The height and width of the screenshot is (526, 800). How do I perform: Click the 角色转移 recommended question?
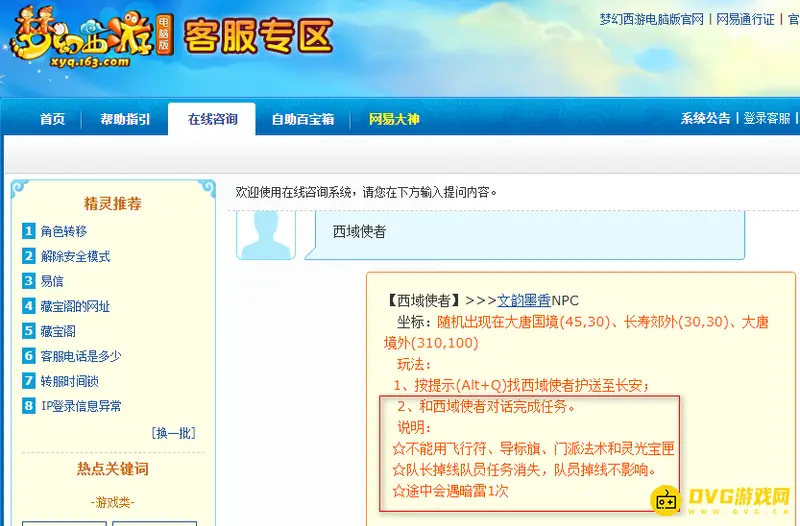tap(64, 231)
